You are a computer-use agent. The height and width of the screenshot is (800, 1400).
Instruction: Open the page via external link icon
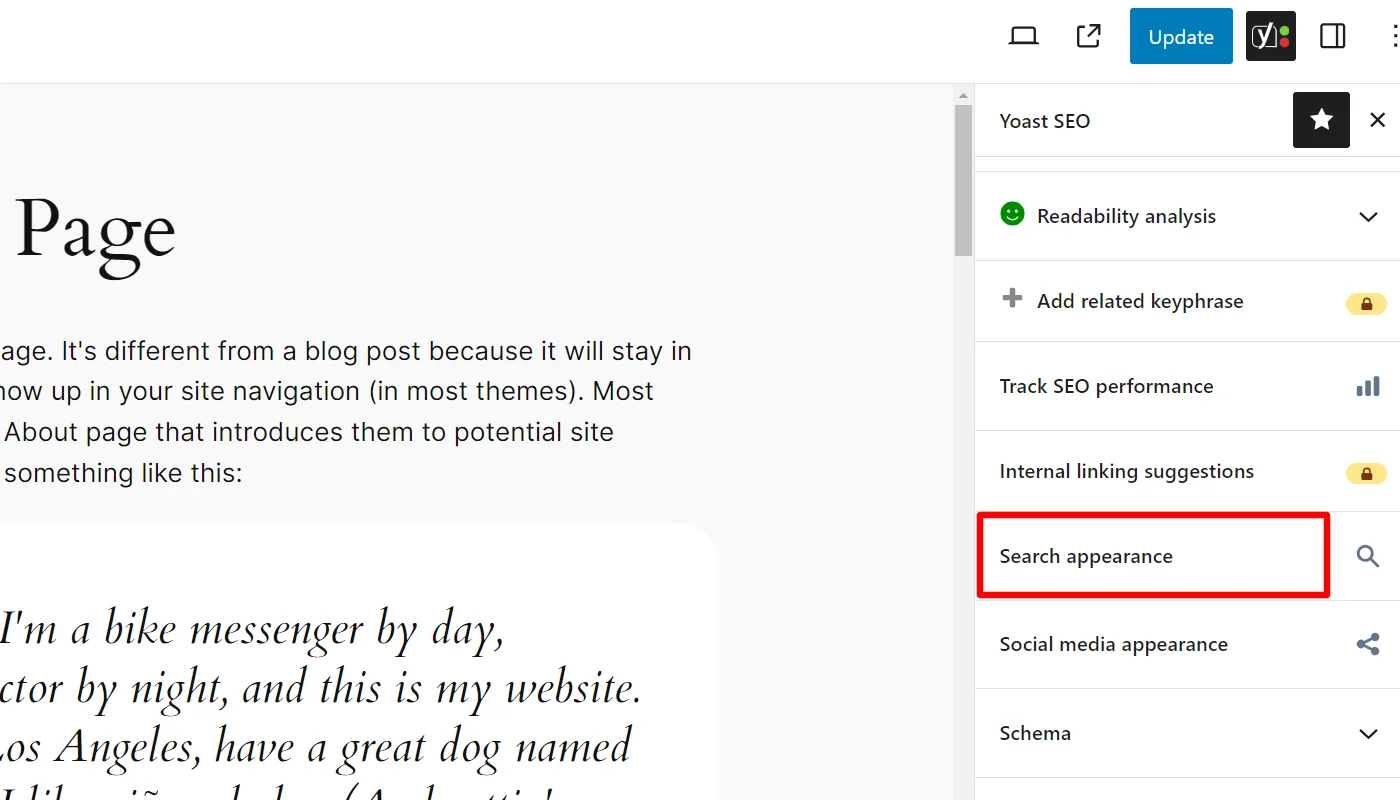tap(1088, 37)
